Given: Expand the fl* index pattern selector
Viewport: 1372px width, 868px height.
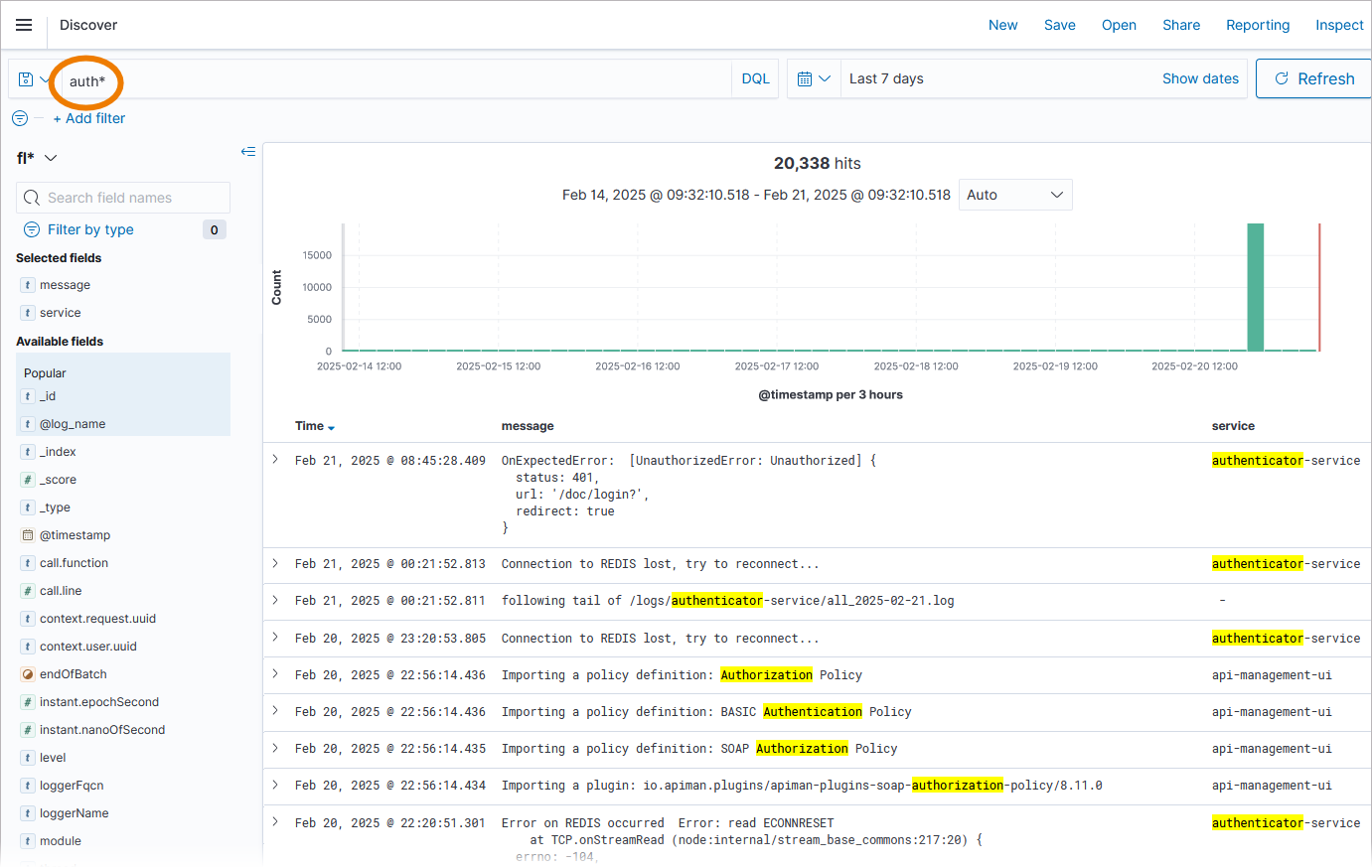Looking at the screenshot, I should coord(37,158).
